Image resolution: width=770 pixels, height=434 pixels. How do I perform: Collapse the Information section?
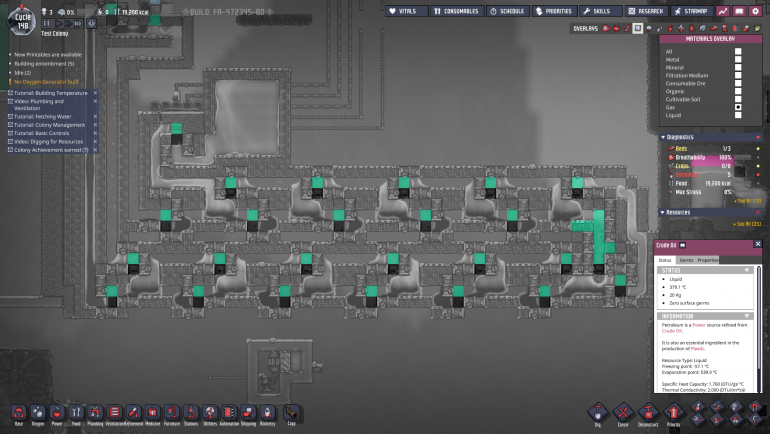click(x=747, y=316)
